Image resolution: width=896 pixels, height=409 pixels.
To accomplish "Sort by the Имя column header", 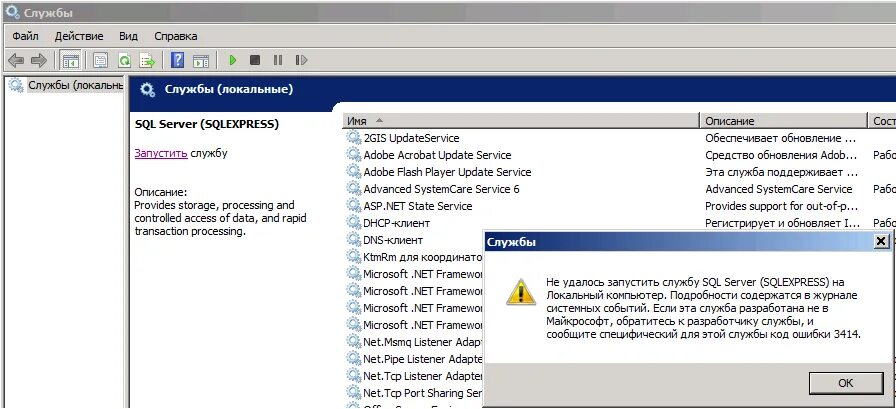I will (522, 121).
